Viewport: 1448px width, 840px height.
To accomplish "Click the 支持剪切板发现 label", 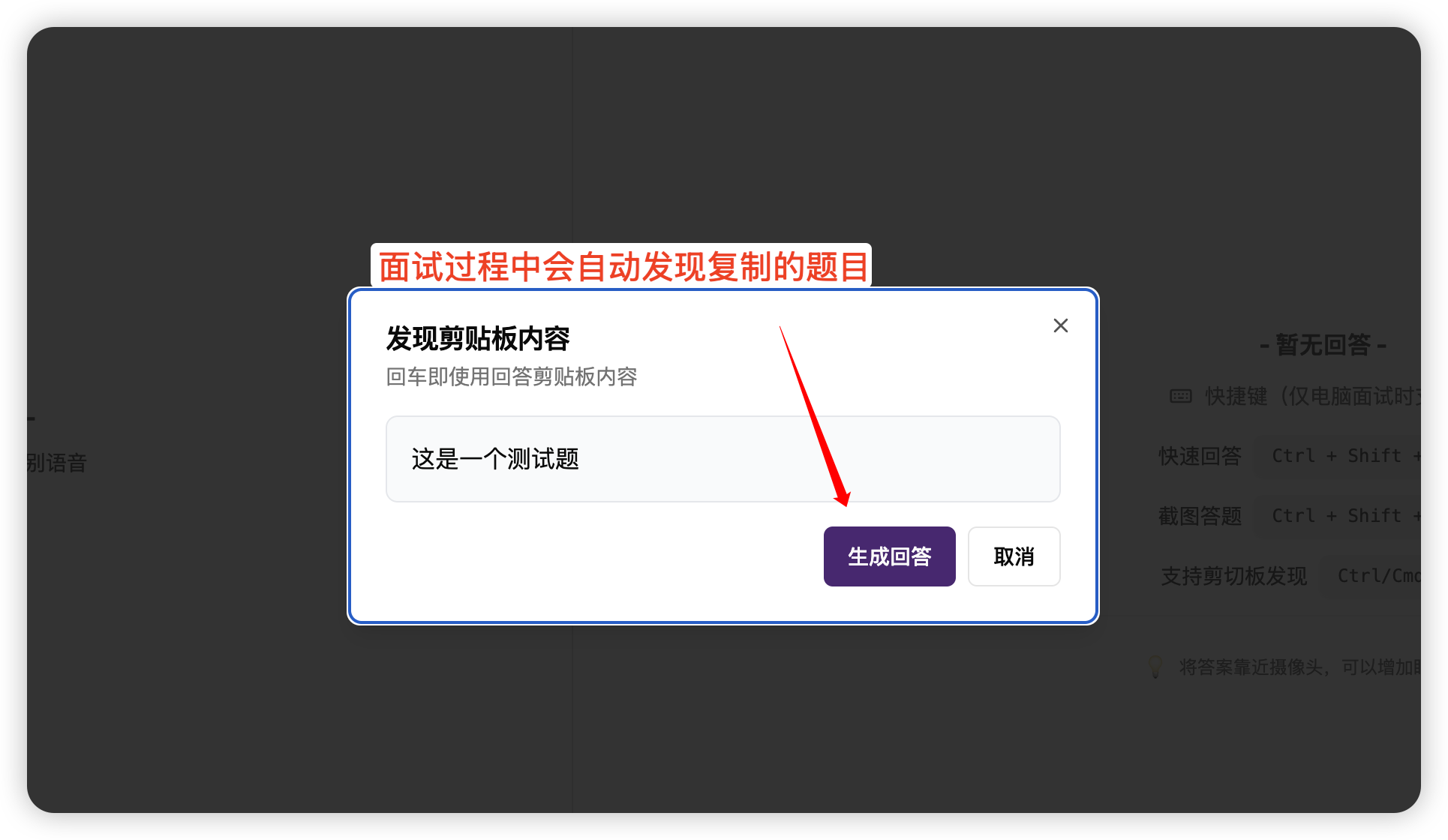I will (1234, 576).
